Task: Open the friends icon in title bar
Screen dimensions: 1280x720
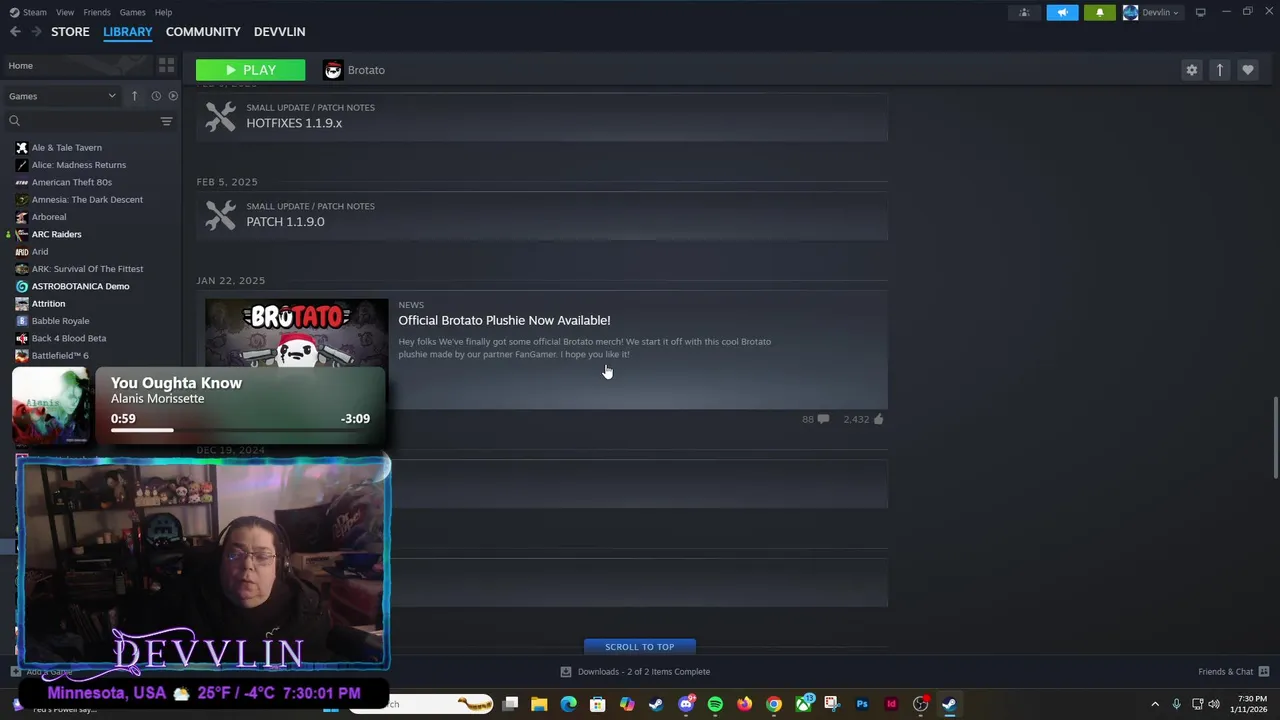Action: tap(1024, 12)
